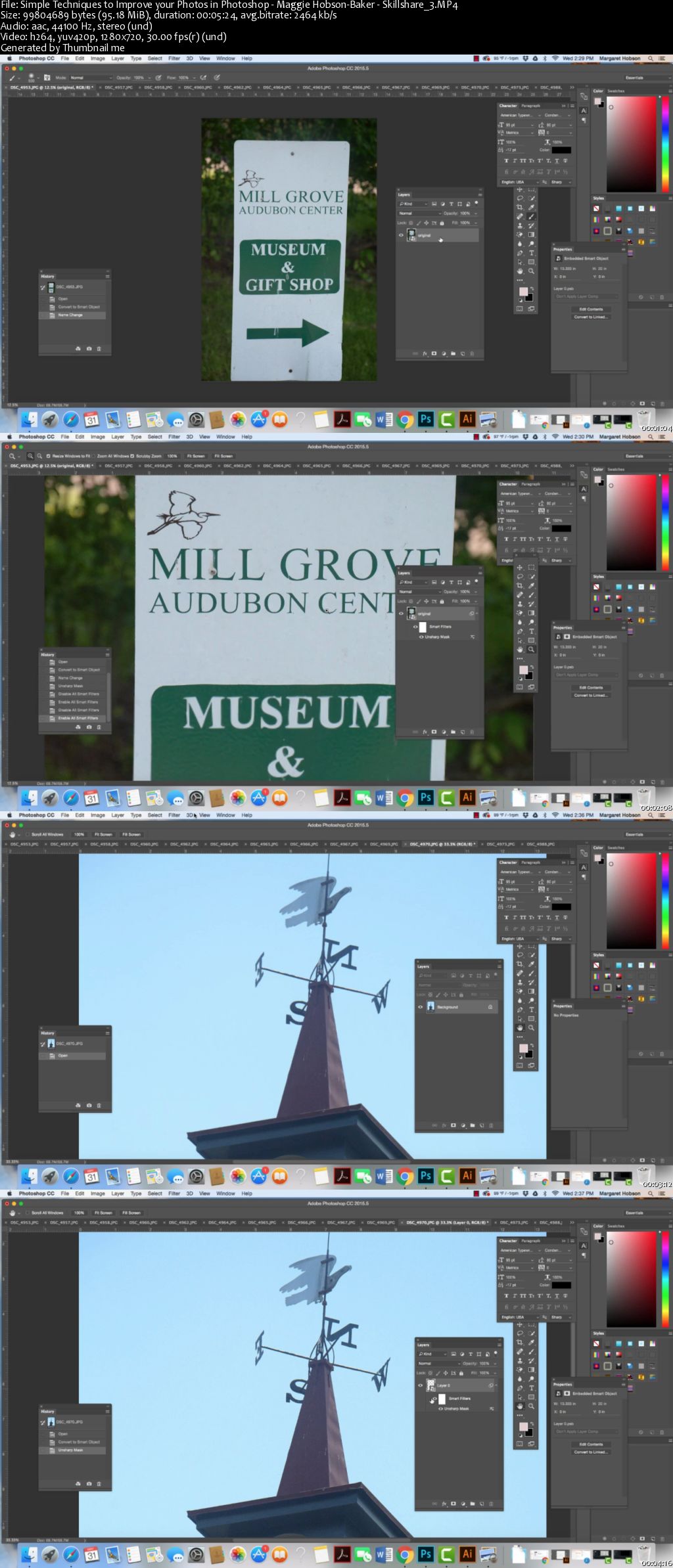In 00:01:04 frame, click foreground color swatch in toolbox
Viewport: 673px width, 1568px height.
click(x=523, y=291)
